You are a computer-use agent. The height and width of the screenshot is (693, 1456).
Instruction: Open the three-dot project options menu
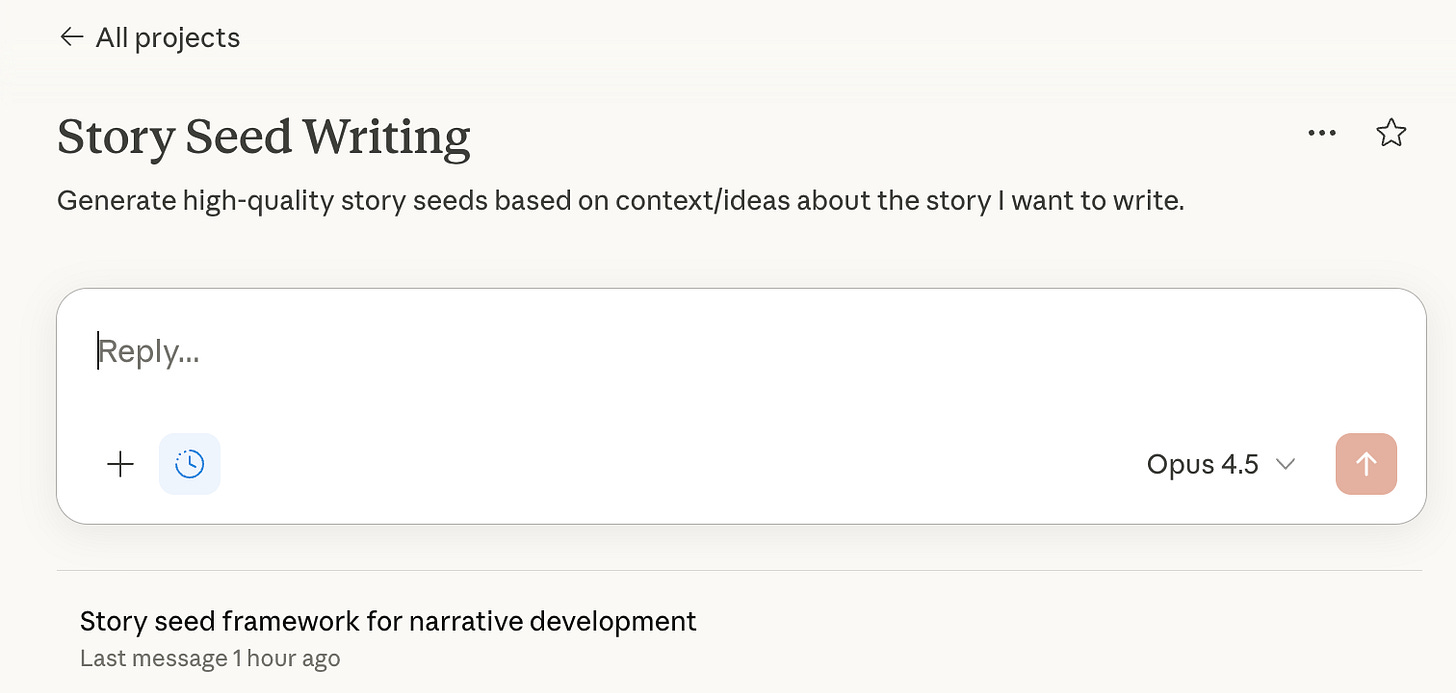click(1322, 134)
